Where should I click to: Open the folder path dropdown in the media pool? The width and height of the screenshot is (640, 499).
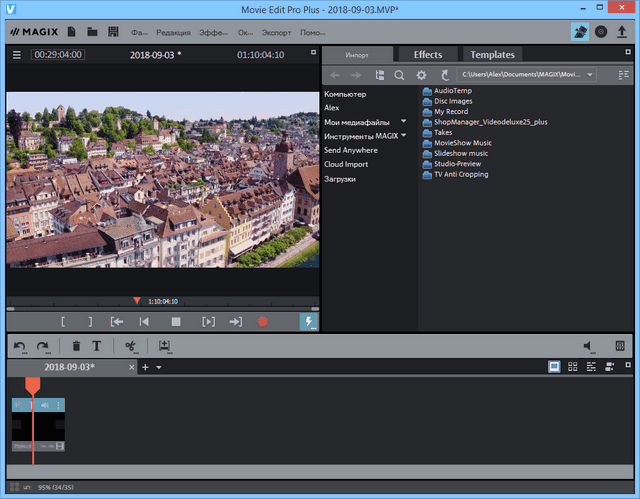tap(591, 75)
